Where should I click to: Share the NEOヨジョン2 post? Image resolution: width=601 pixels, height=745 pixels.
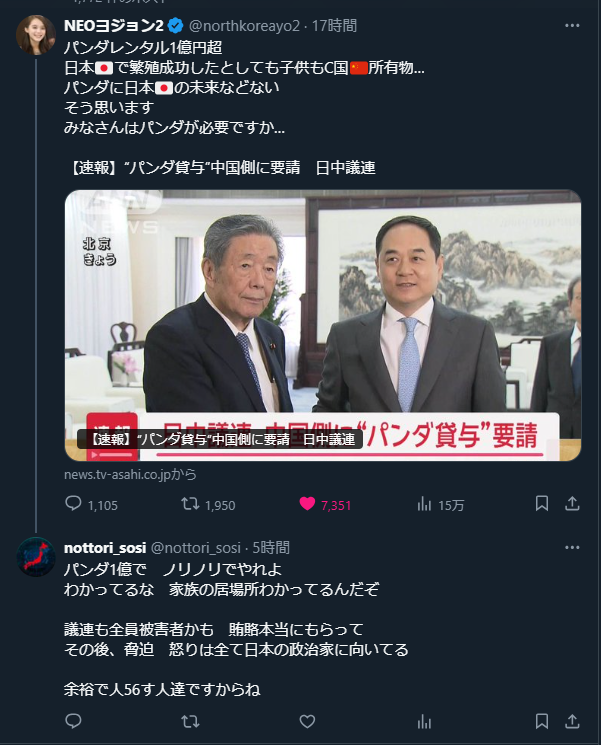(572, 504)
